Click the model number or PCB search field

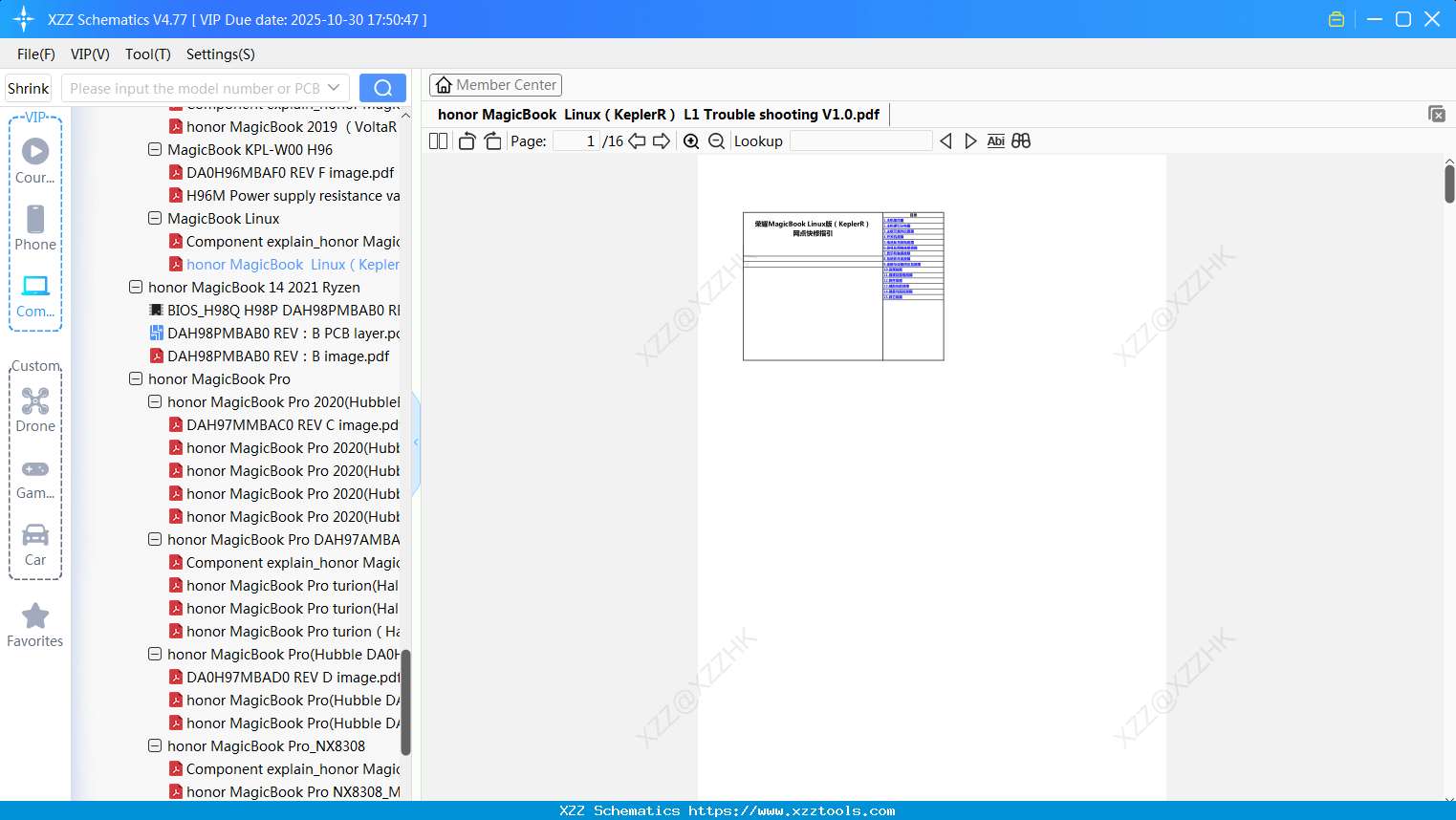click(195, 88)
